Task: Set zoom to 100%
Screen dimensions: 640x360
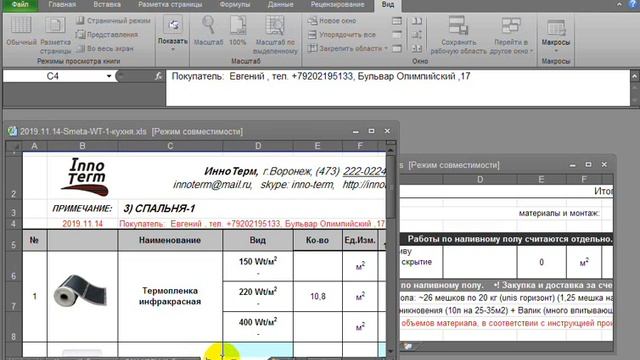Action: point(238,31)
